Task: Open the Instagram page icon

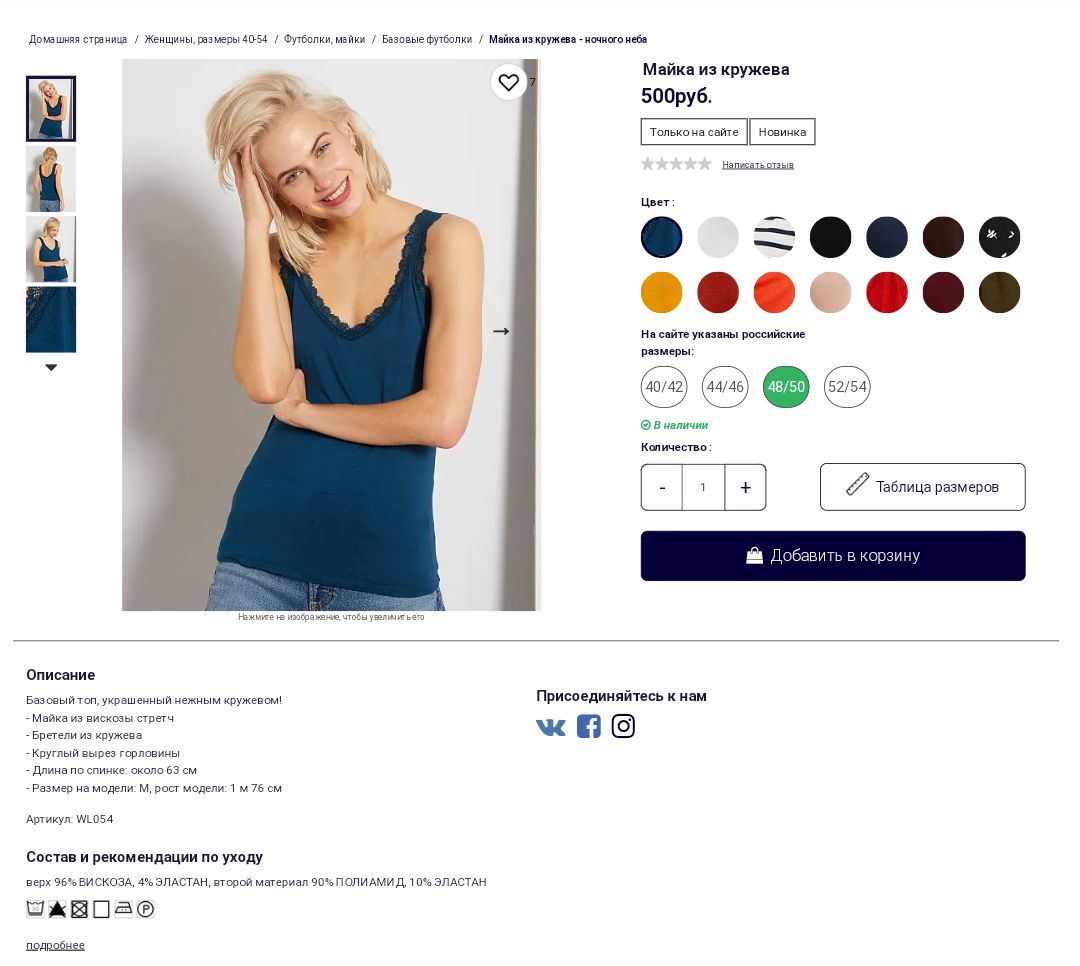Action: coord(623,726)
